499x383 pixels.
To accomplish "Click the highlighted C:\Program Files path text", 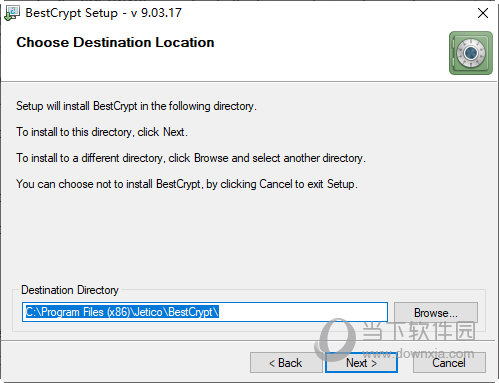I will click(x=122, y=312).
